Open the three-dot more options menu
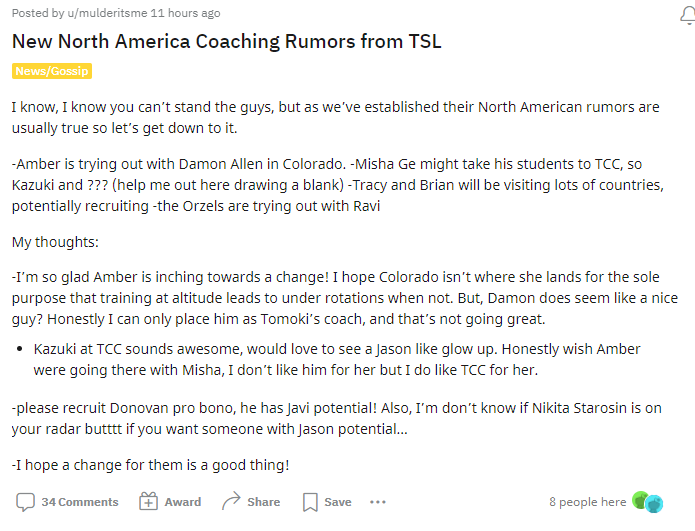The width and height of the screenshot is (695, 531). [377, 501]
